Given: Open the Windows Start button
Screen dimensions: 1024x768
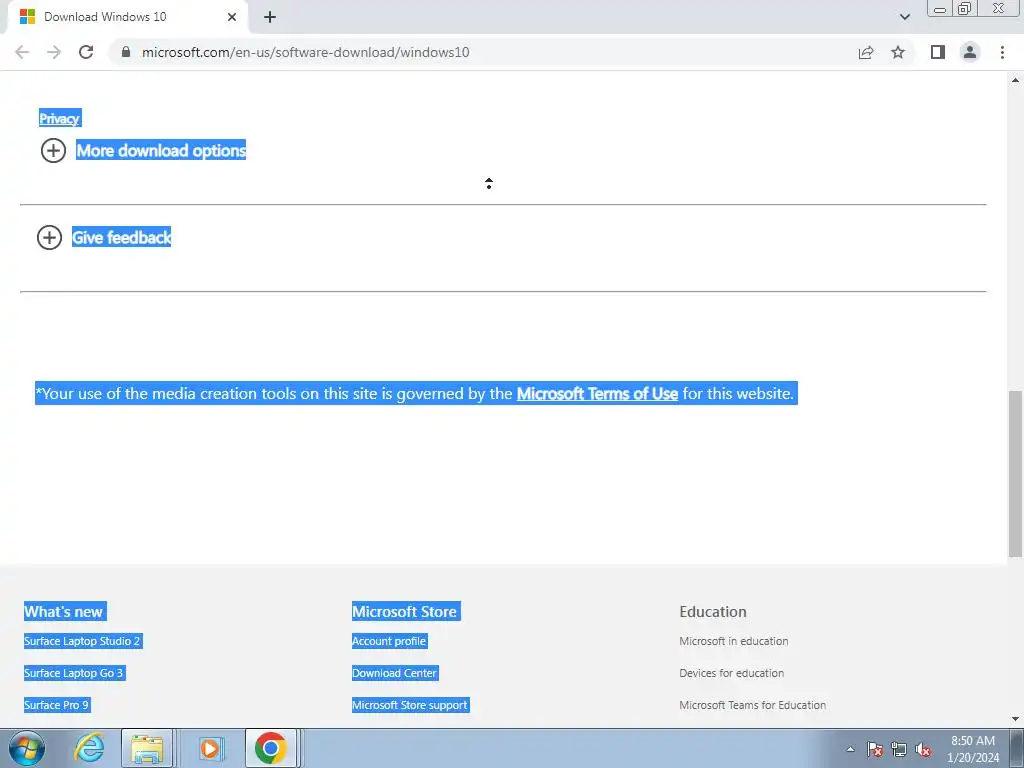Looking at the screenshot, I should (27, 748).
